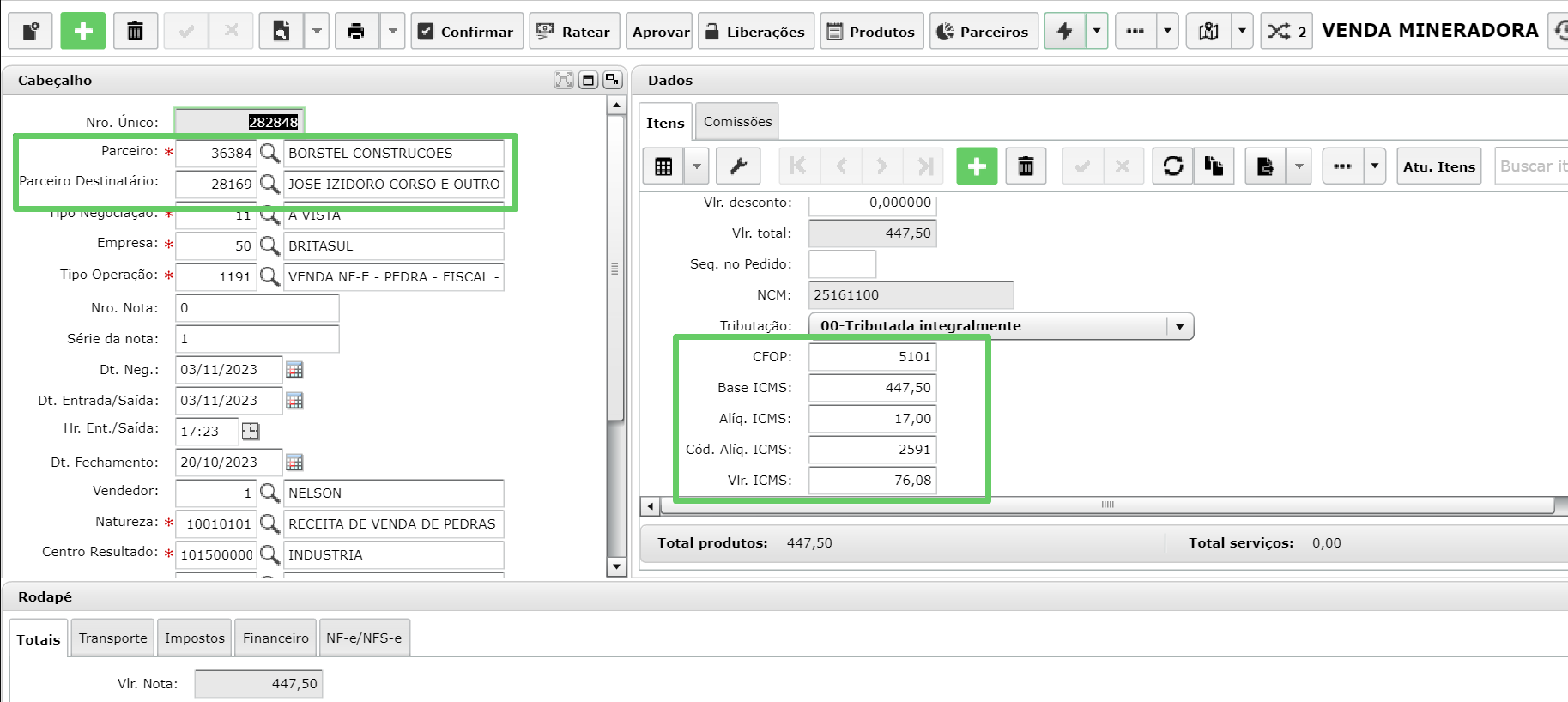The image size is (1568, 702).
Task: Click the map icon in top toolbar
Action: coord(1208,31)
